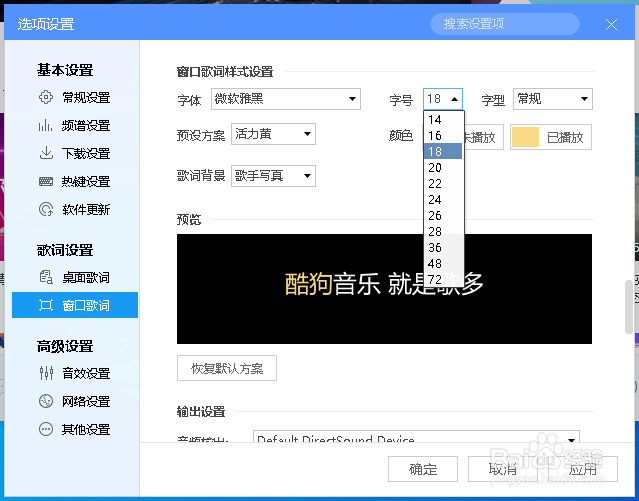Viewport: 639px width, 501px height.
Task: Expand the audio output device dropdown
Action: click(x=416, y=437)
